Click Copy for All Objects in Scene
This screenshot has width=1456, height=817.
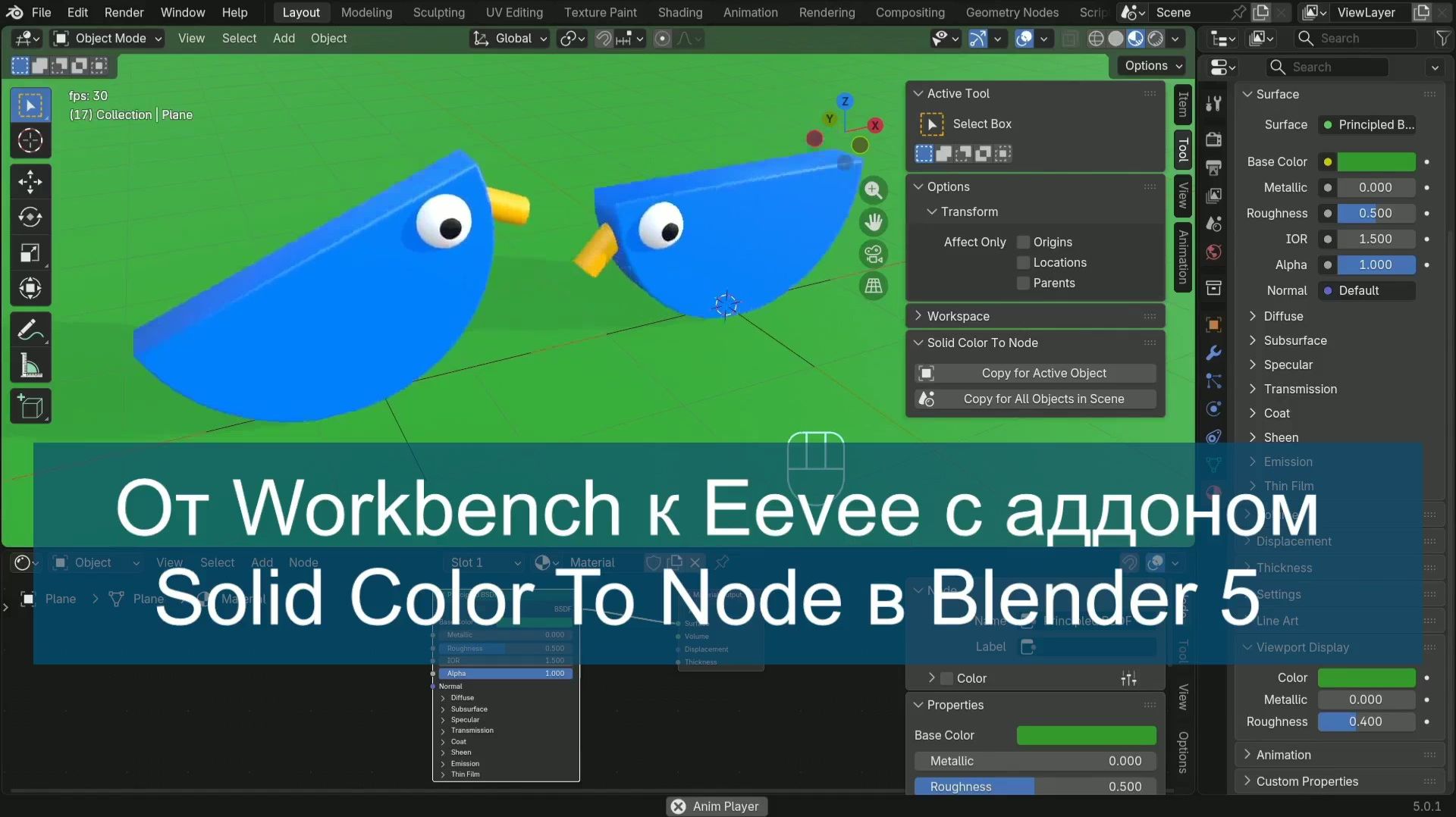point(1035,399)
